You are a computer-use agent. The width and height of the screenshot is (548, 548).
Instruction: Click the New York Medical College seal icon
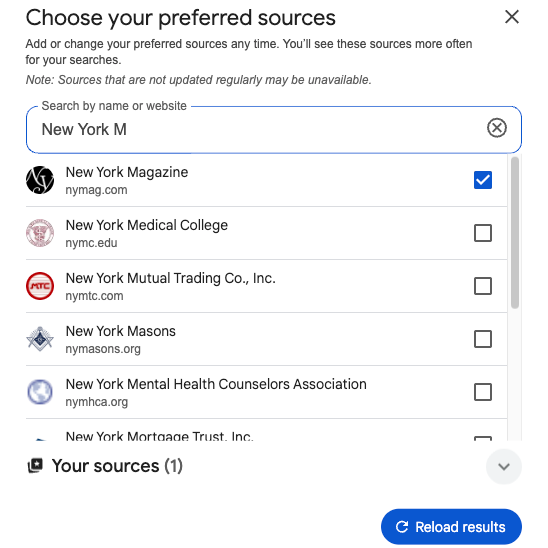pyautogui.click(x=40, y=233)
